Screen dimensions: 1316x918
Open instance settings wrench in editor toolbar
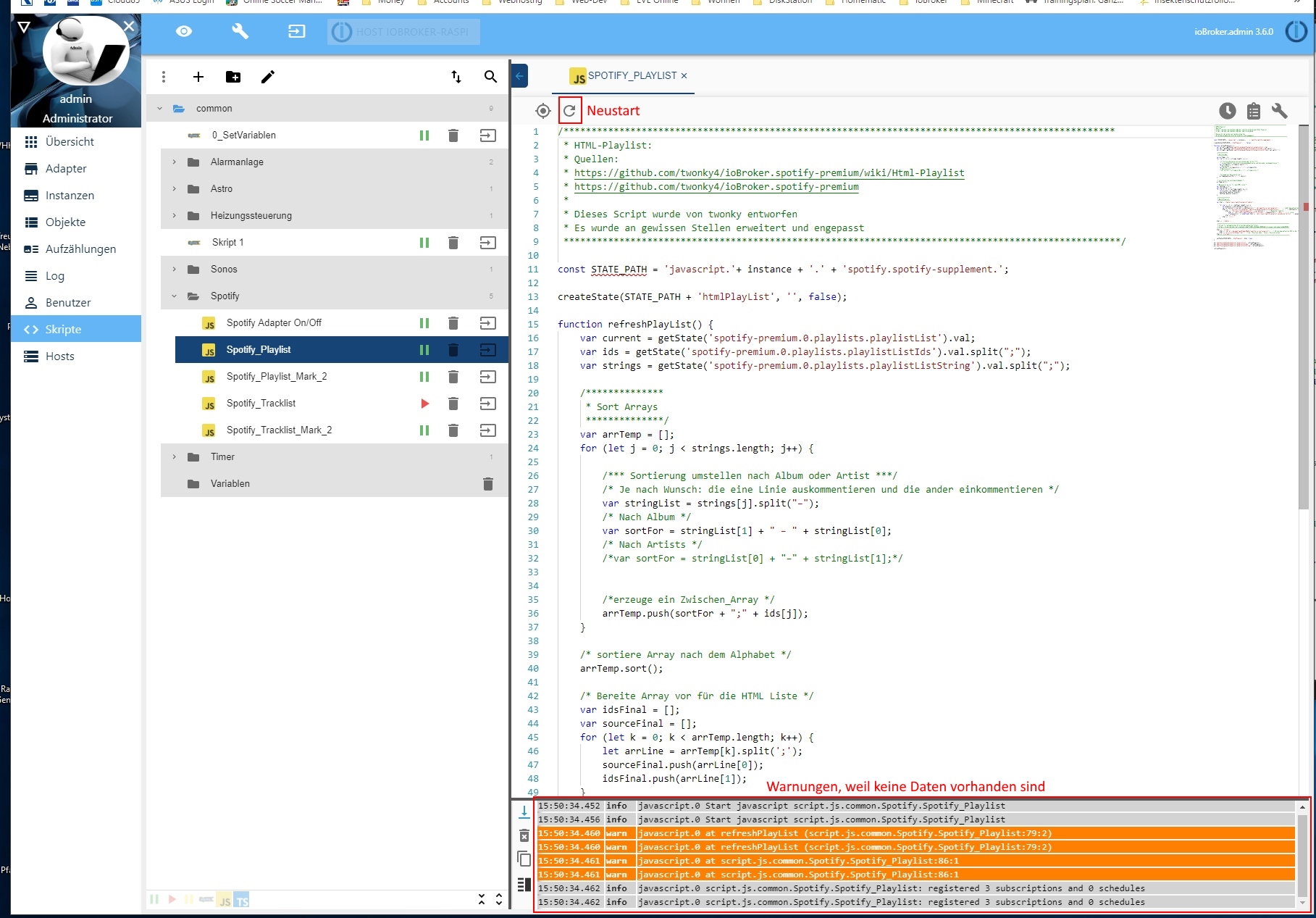tap(1280, 111)
